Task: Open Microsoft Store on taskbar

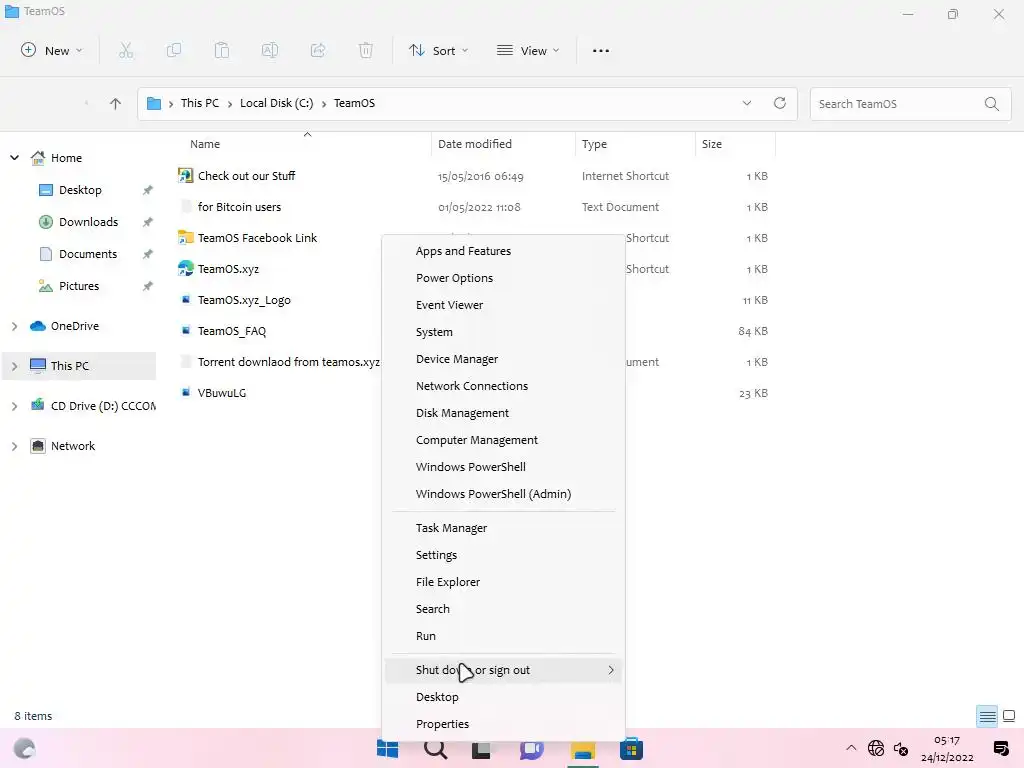Action: point(631,749)
